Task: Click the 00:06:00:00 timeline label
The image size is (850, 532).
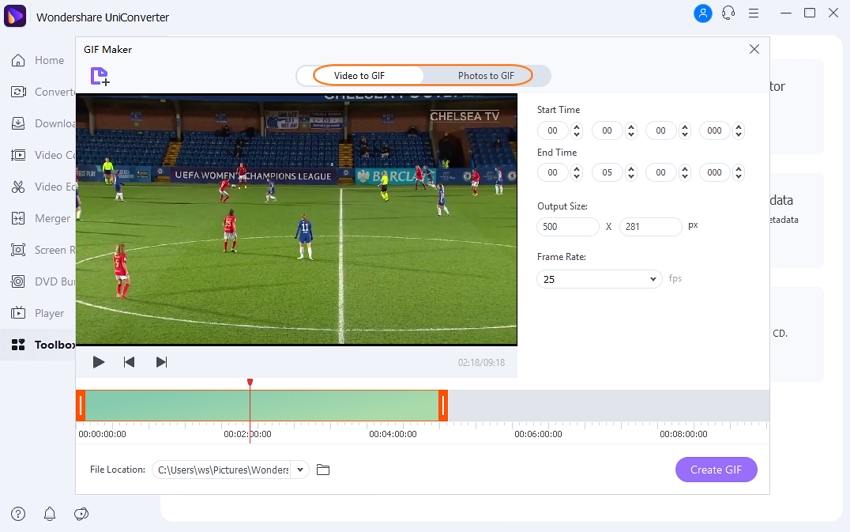Action: click(538, 434)
